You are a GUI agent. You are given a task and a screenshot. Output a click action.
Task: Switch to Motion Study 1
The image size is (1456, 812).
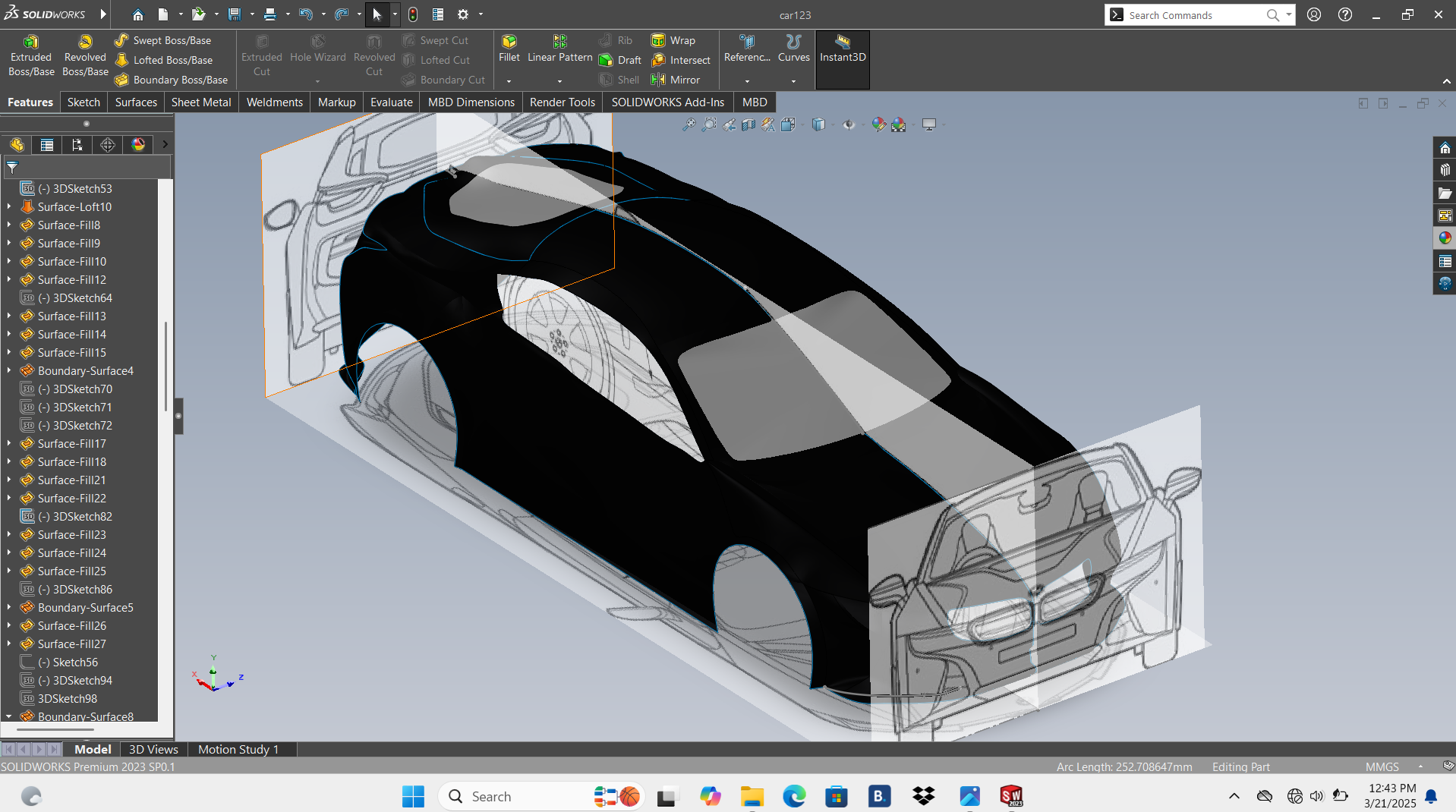(x=238, y=749)
